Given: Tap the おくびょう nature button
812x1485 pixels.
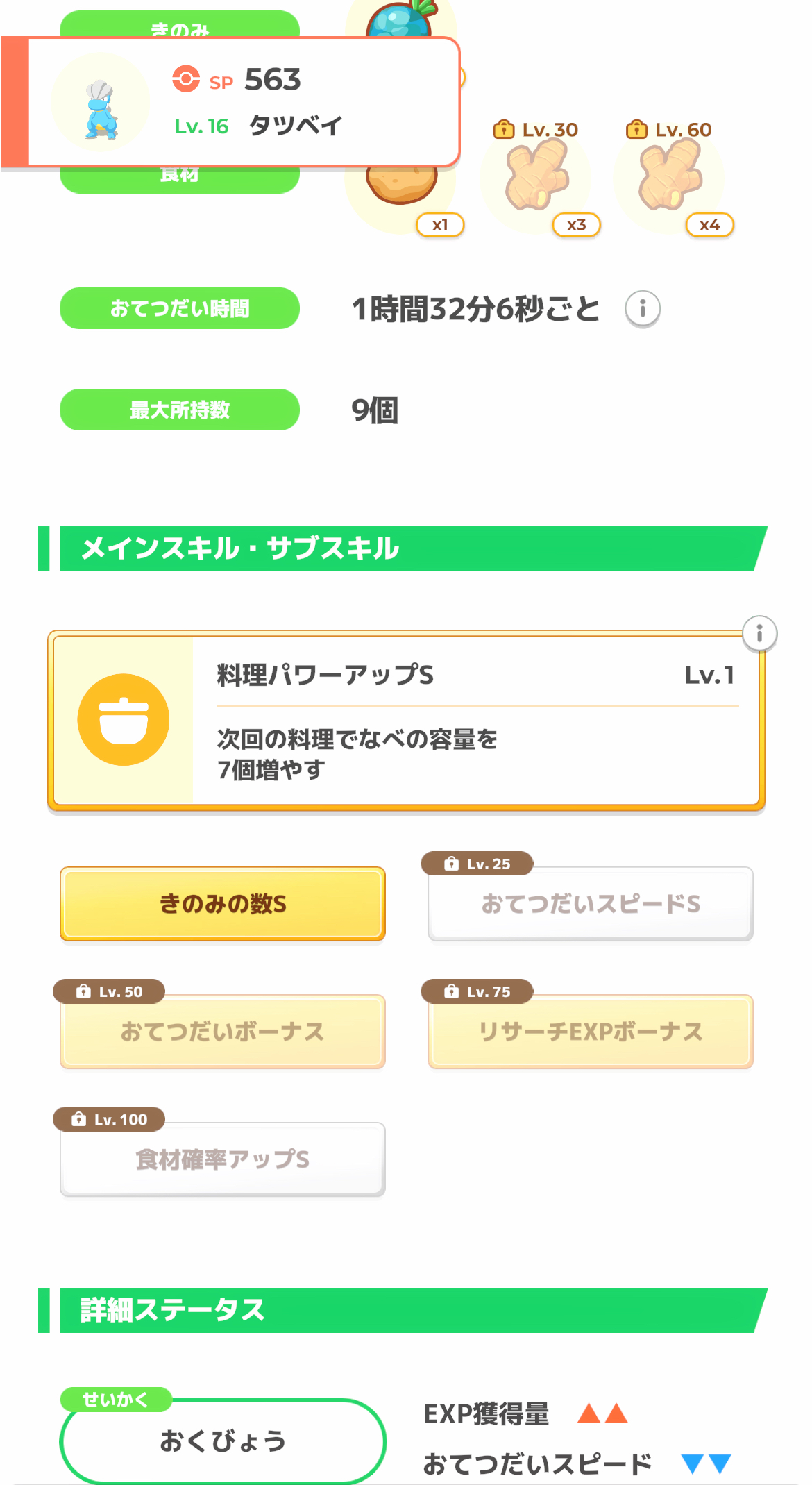Looking at the screenshot, I should coord(223,1441).
